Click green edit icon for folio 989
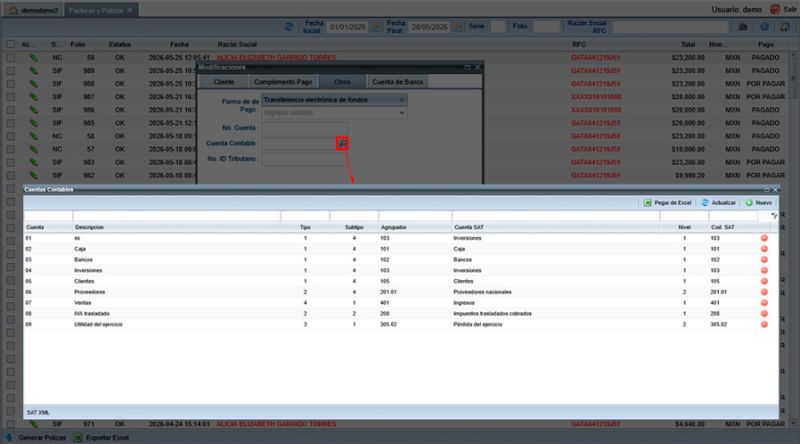Screen dimensions: 800x444 pos(33,70)
